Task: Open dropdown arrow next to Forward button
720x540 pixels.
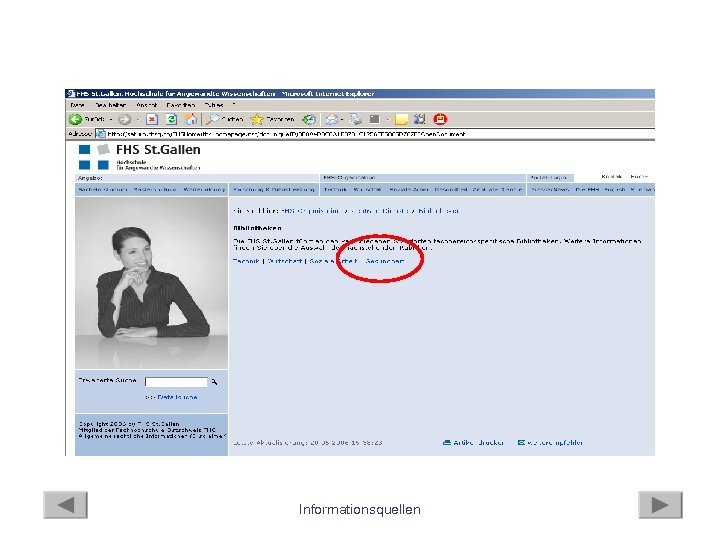Action: 137,119
